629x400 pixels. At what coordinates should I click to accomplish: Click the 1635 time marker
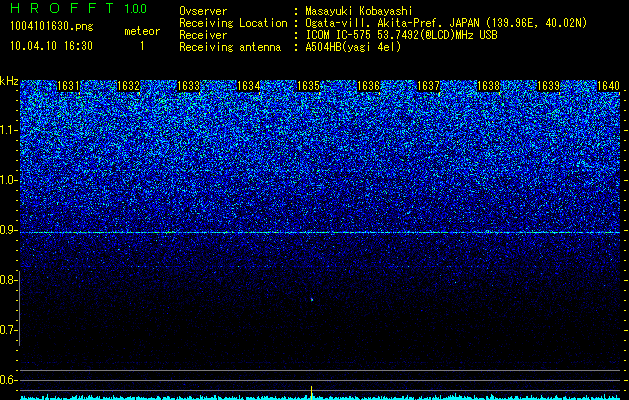308,86
